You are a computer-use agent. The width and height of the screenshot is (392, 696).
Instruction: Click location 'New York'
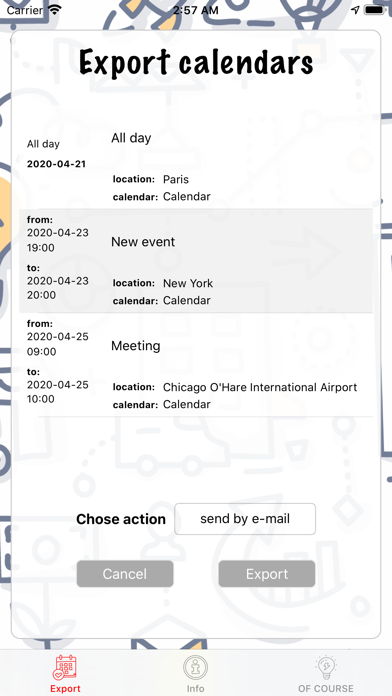click(188, 283)
